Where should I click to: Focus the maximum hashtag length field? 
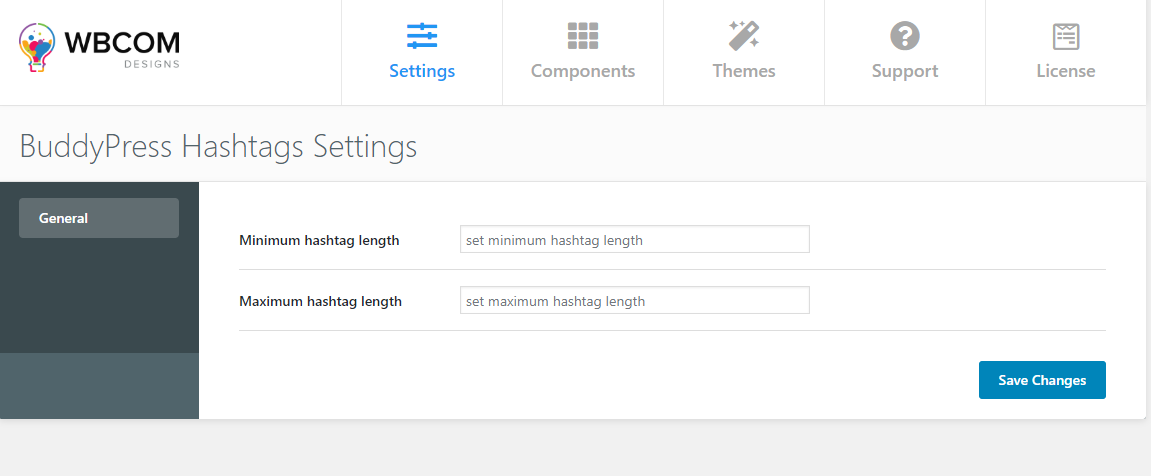coord(635,300)
